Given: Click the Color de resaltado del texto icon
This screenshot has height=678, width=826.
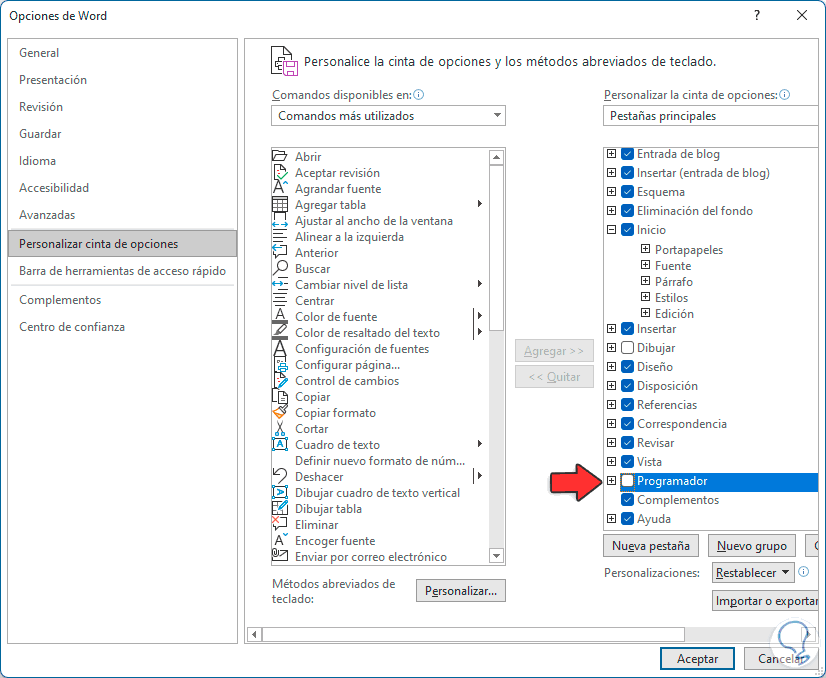Looking at the screenshot, I should coord(280,332).
